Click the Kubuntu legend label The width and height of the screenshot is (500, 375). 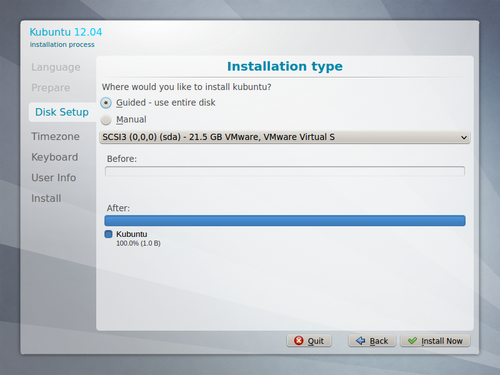pos(131,234)
